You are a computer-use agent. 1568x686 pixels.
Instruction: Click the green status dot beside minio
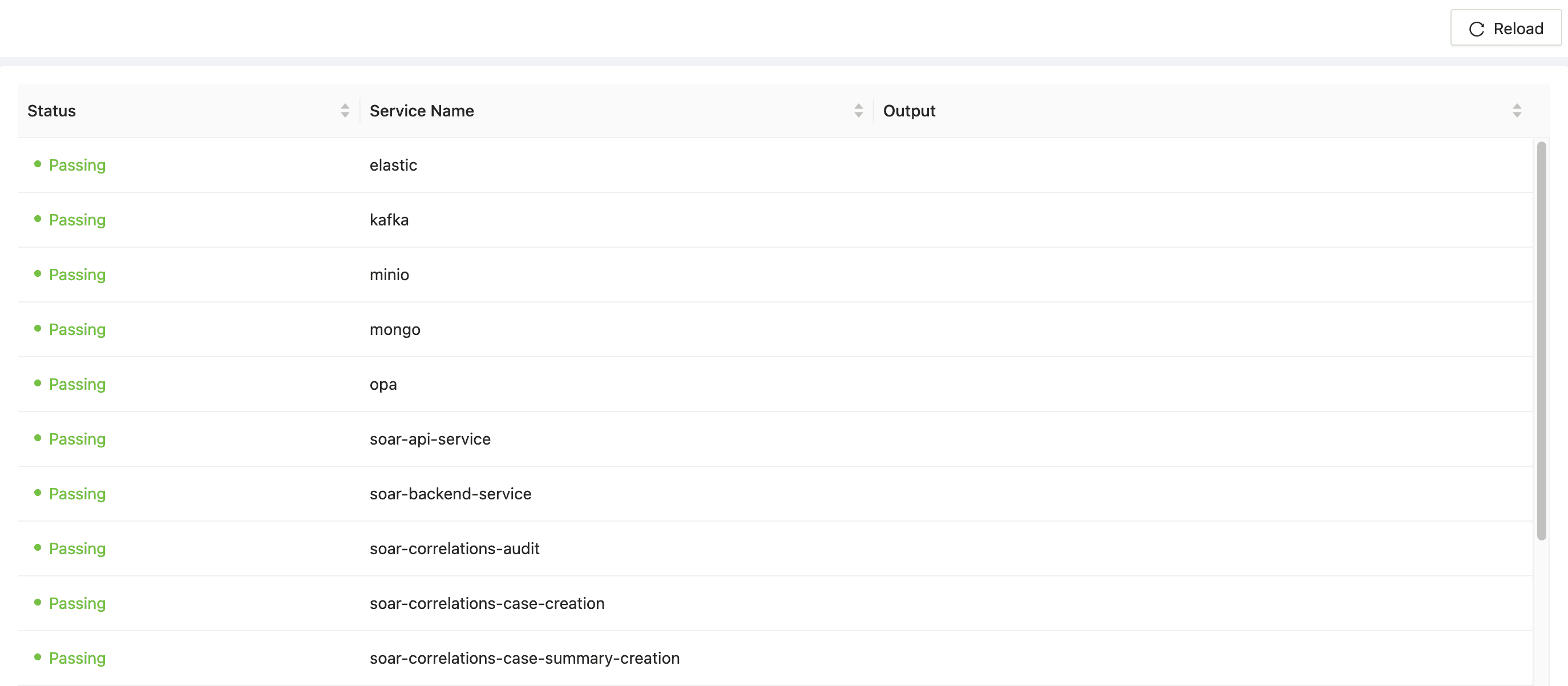(x=38, y=275)
